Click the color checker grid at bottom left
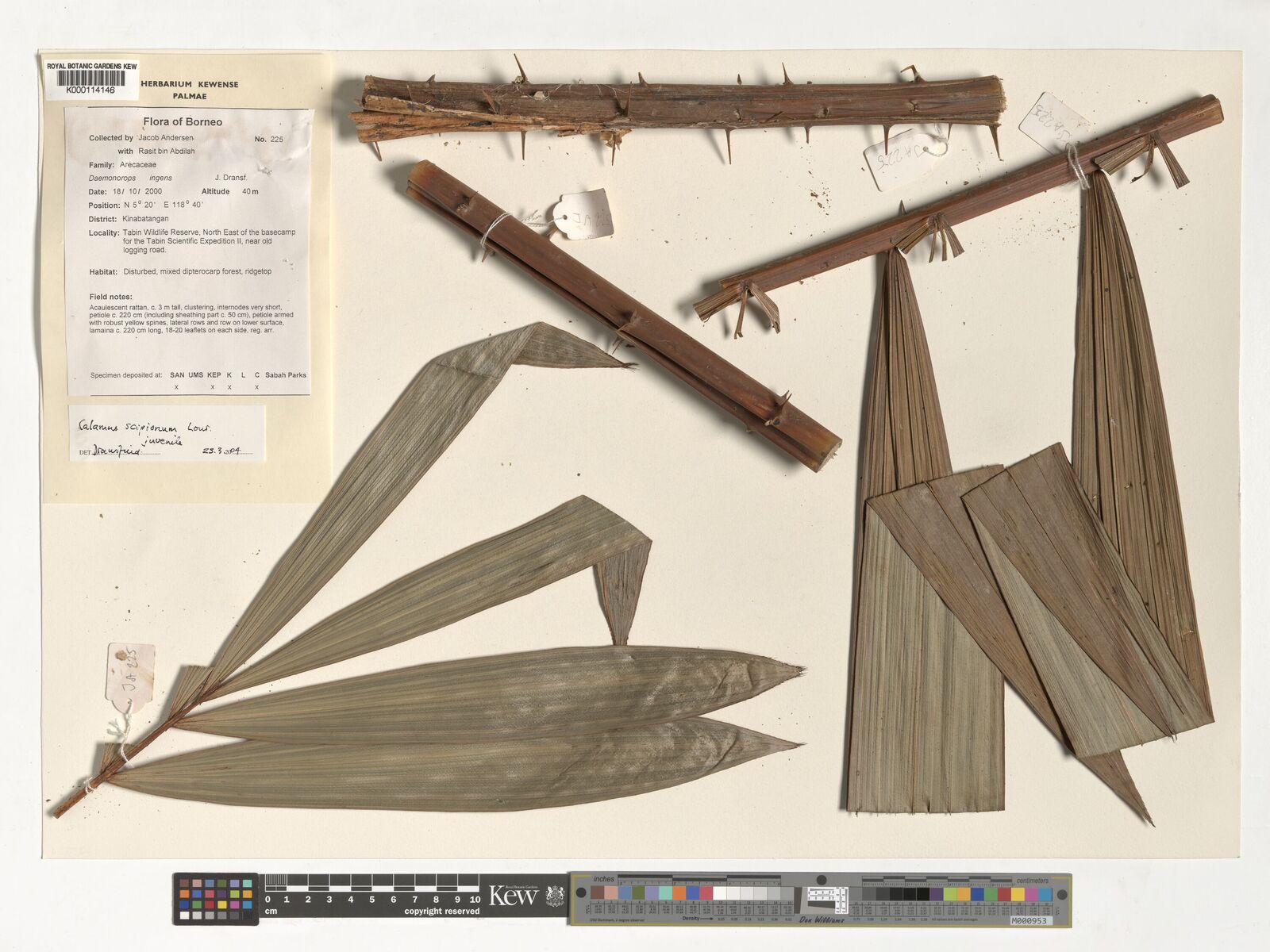Viewport: 1270px width, 952px height. [216, 899]
